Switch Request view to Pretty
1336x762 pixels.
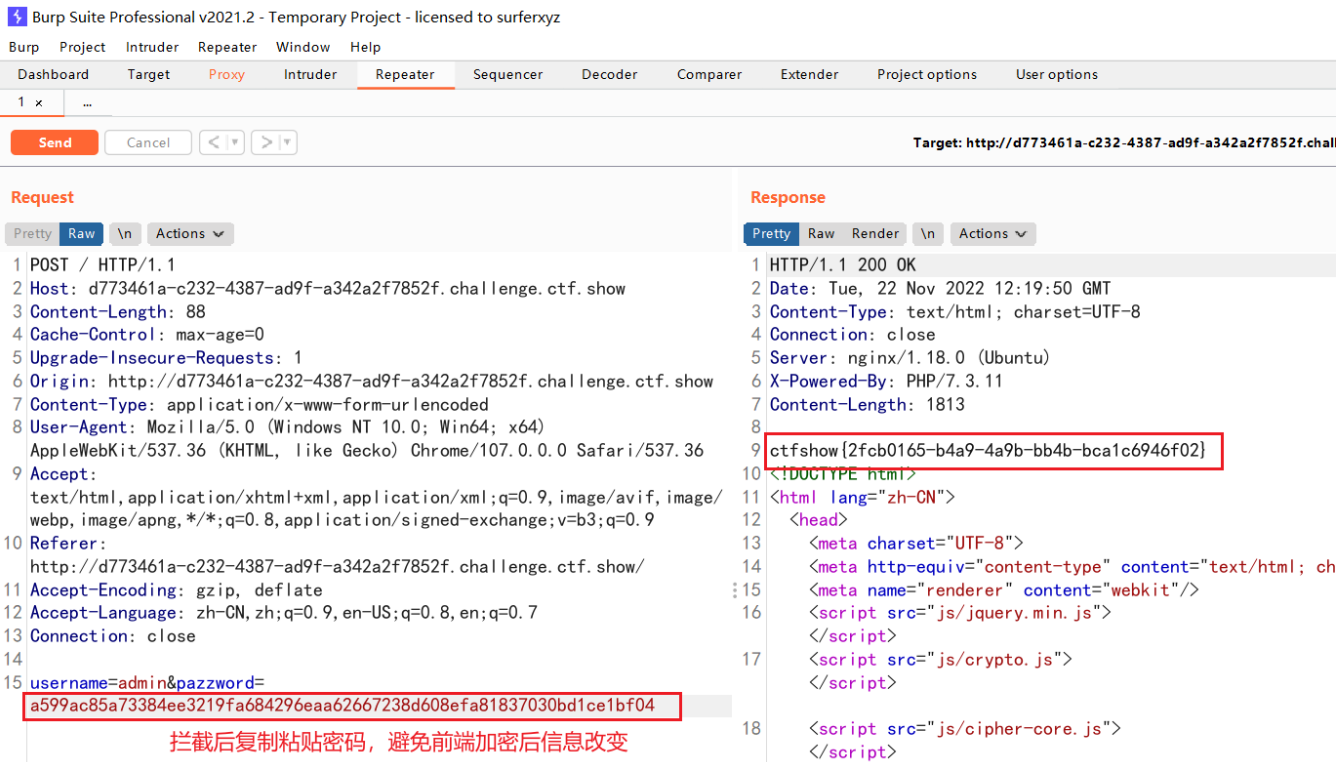(x=32, y=234)
